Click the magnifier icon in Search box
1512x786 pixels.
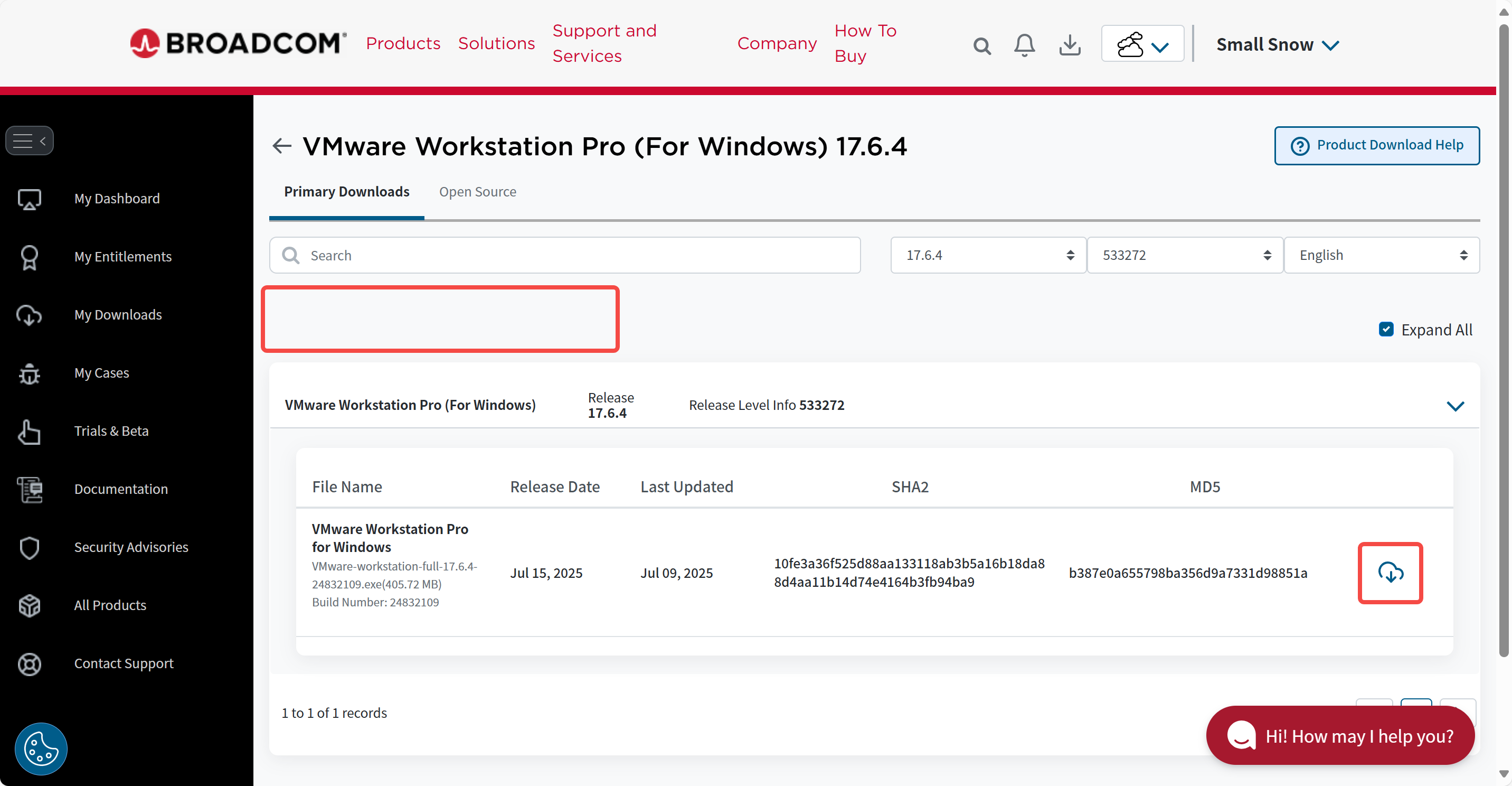tap(290, 255)
